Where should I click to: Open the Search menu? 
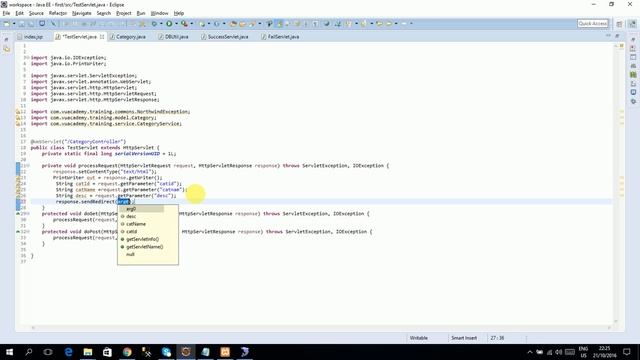(104, 13)
